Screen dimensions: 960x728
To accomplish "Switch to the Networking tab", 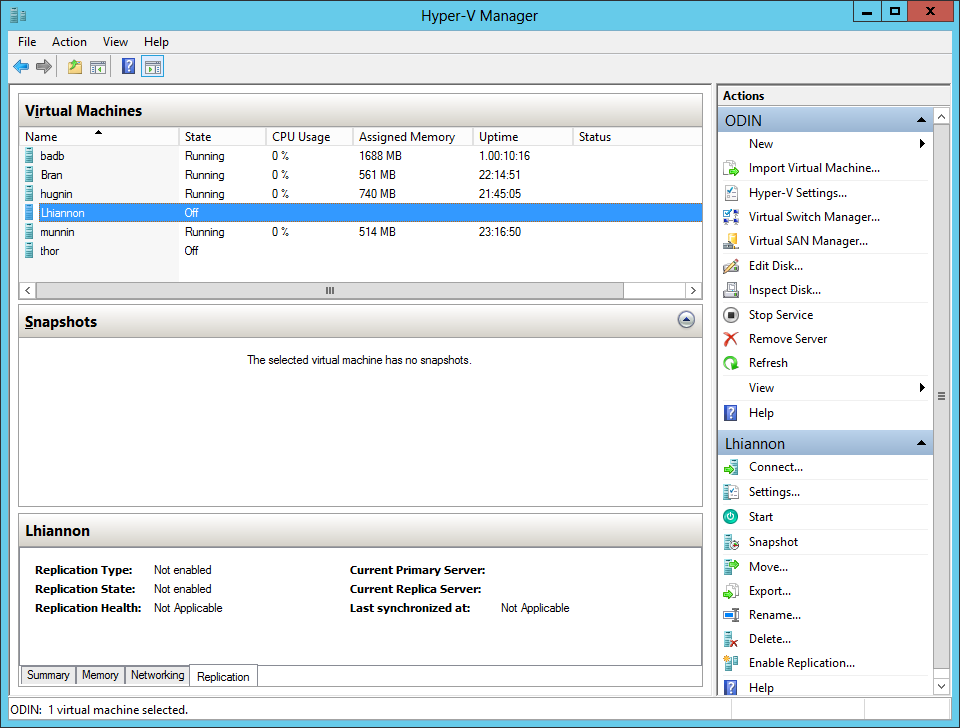I will pos(157,675).
